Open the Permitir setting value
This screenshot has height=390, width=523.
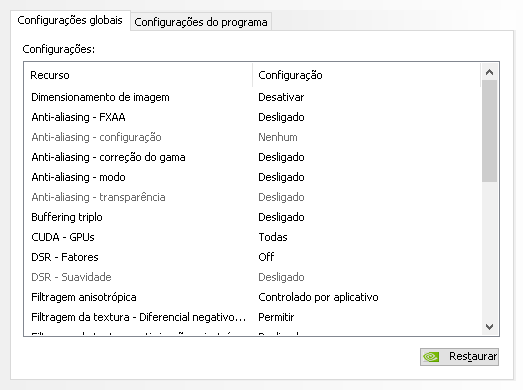click(x=276, y=317)
